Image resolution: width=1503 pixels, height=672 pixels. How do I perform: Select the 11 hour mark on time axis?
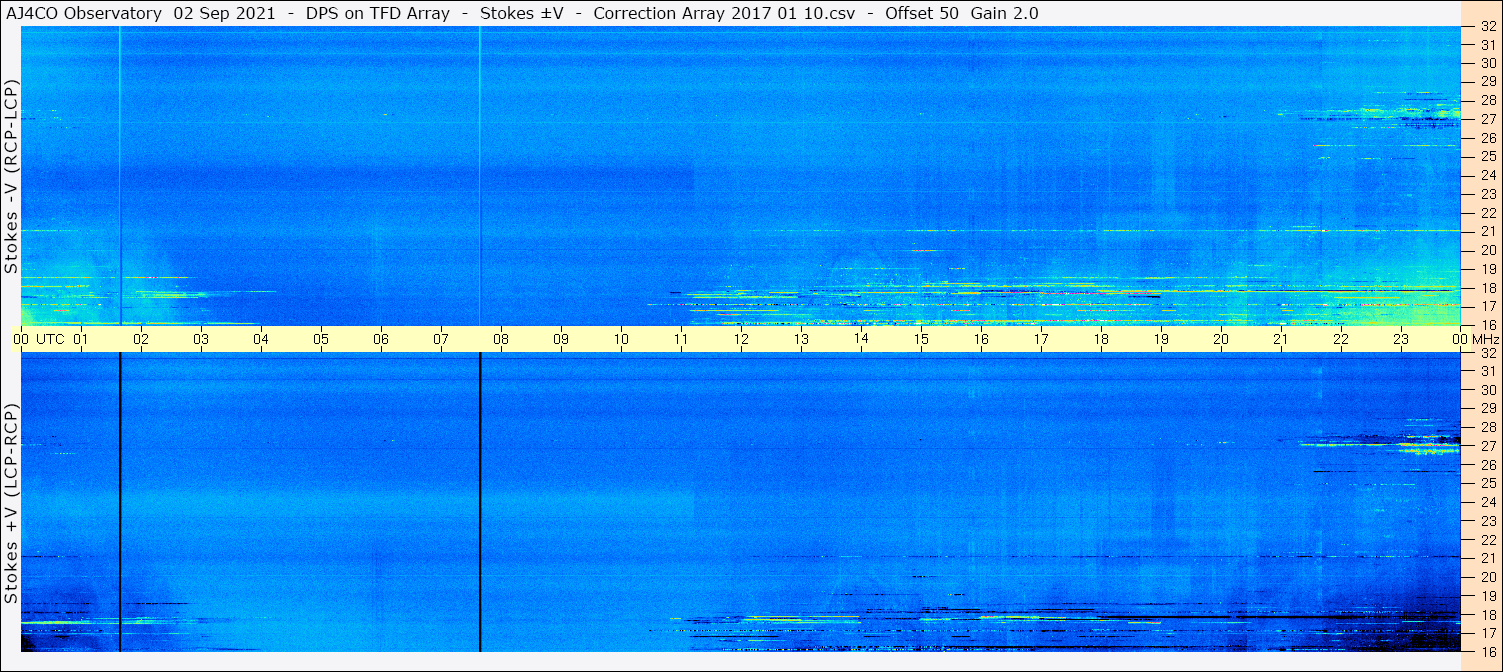coord(681,339)
